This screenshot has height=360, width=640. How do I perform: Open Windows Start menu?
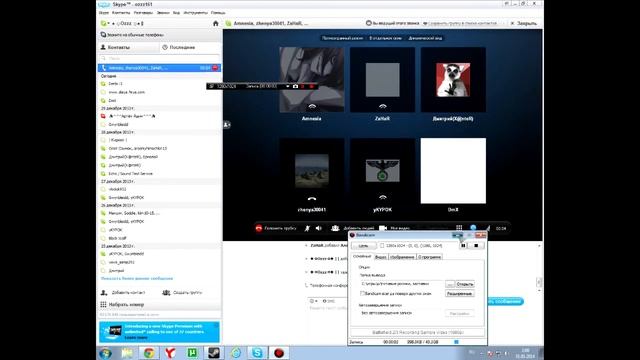click(106, 353)
